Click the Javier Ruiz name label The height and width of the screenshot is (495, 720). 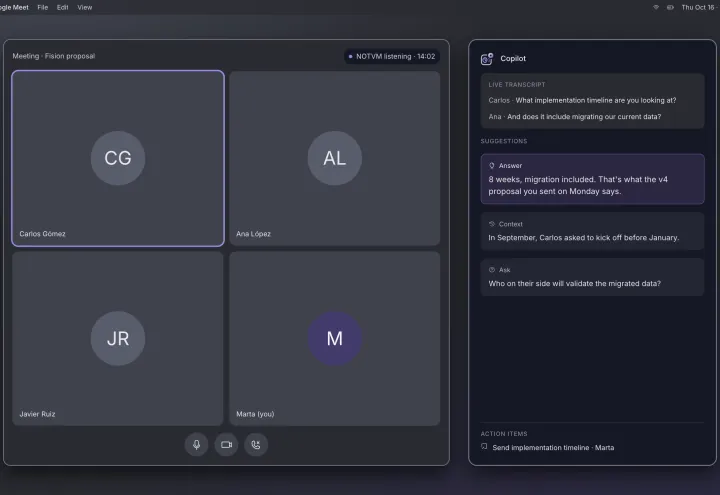pyautogui.click(x=37, y=414)
